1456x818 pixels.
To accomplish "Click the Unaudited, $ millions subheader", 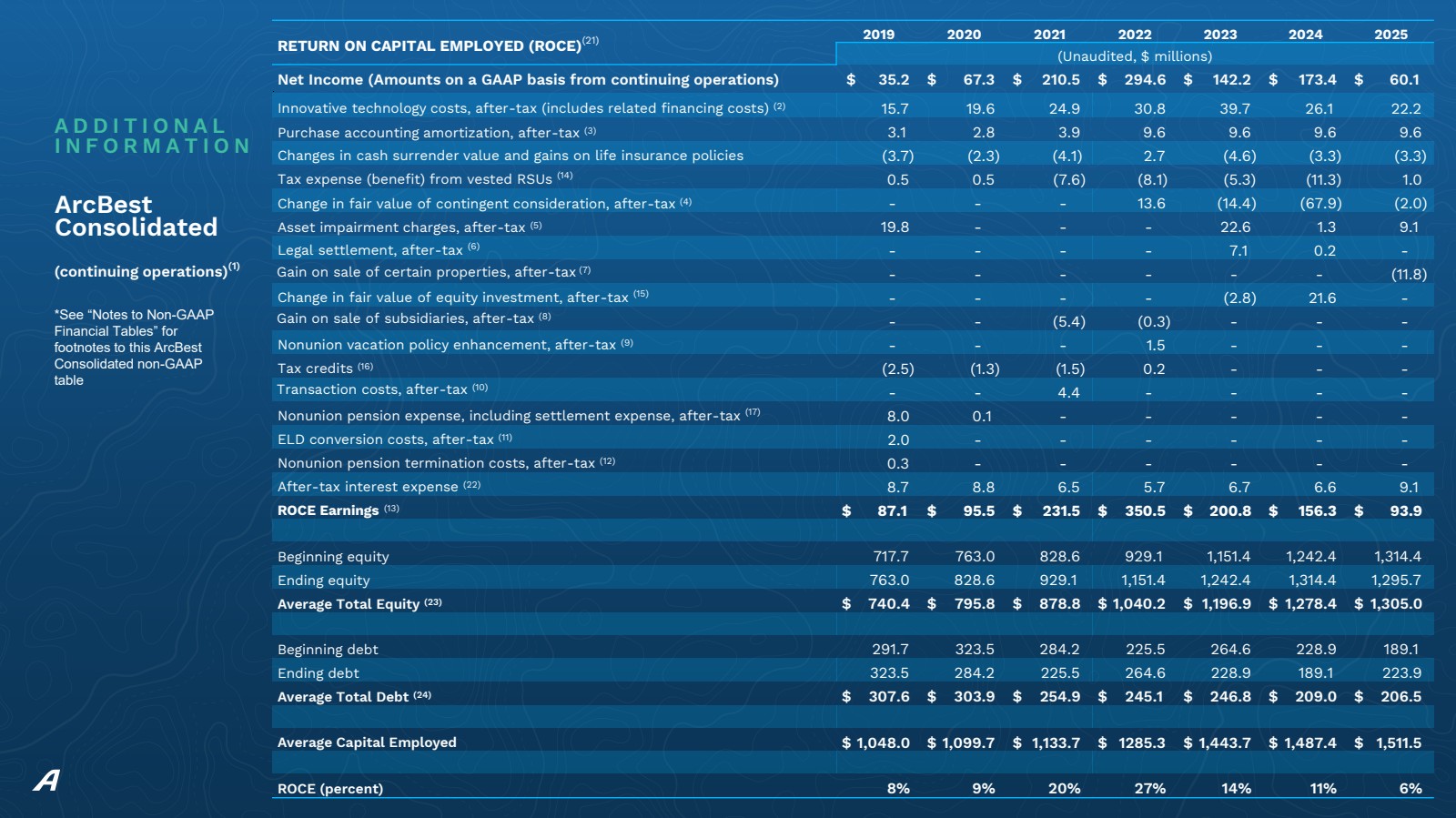I will [x=1134, y=56].
